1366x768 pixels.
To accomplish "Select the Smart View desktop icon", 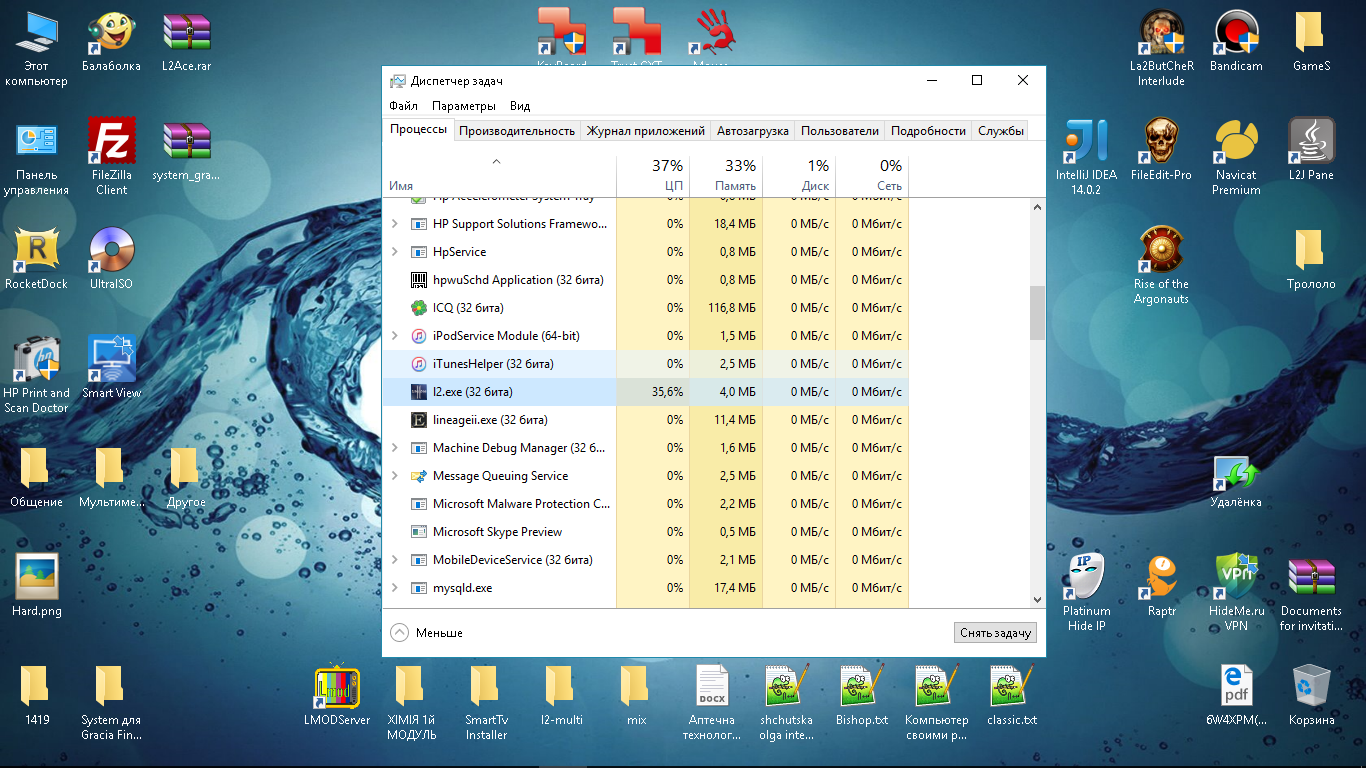I will point(111,367).
